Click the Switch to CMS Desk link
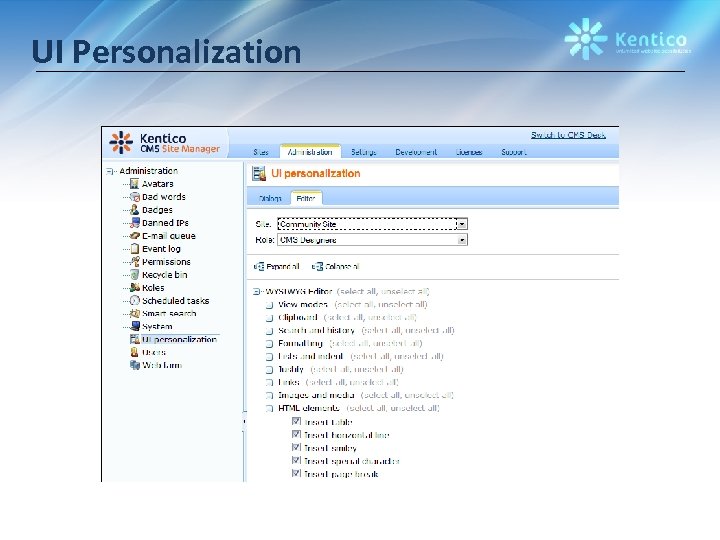 click(568, 135)
